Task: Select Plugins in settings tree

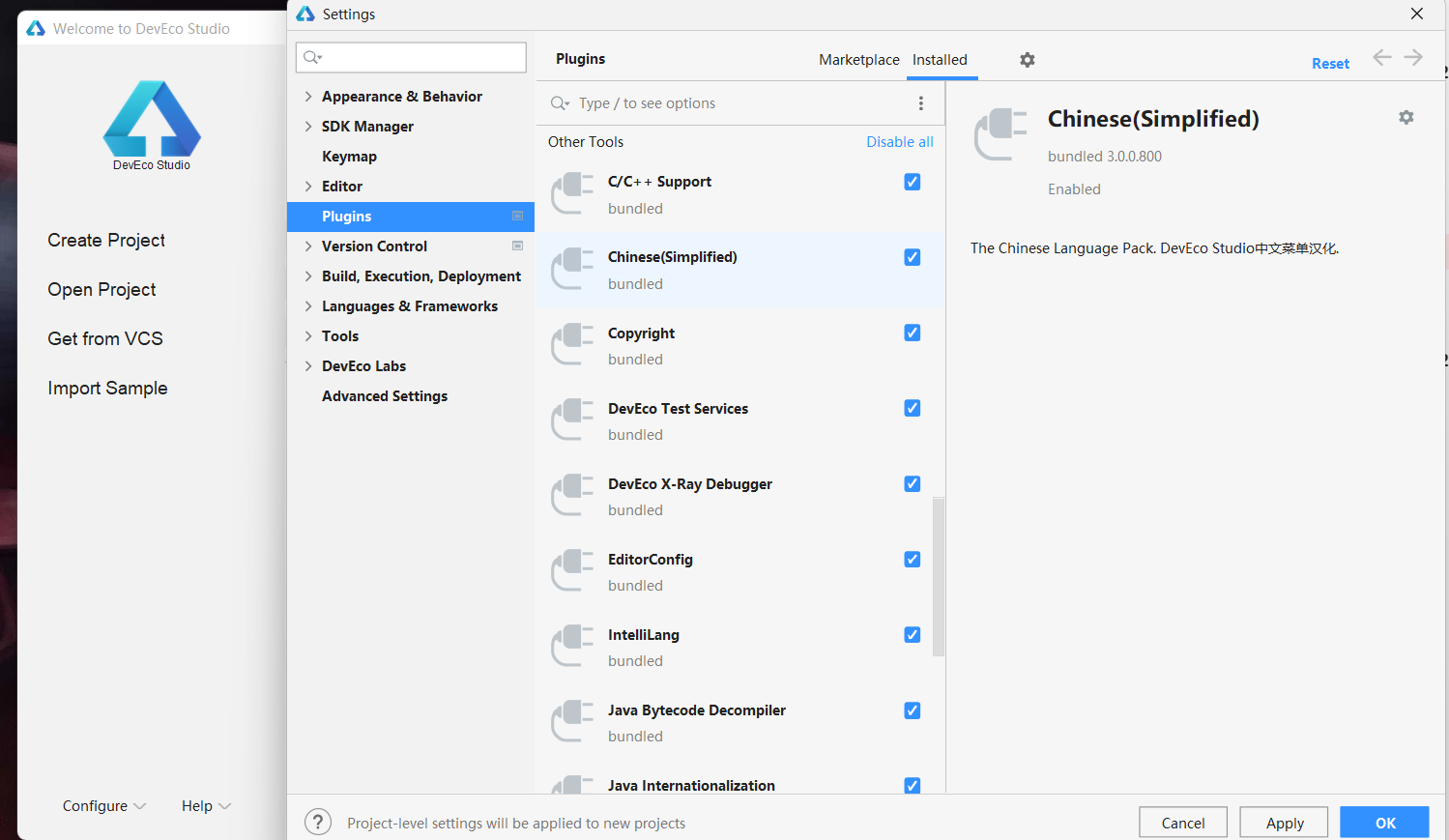Action: click(410, 217)
